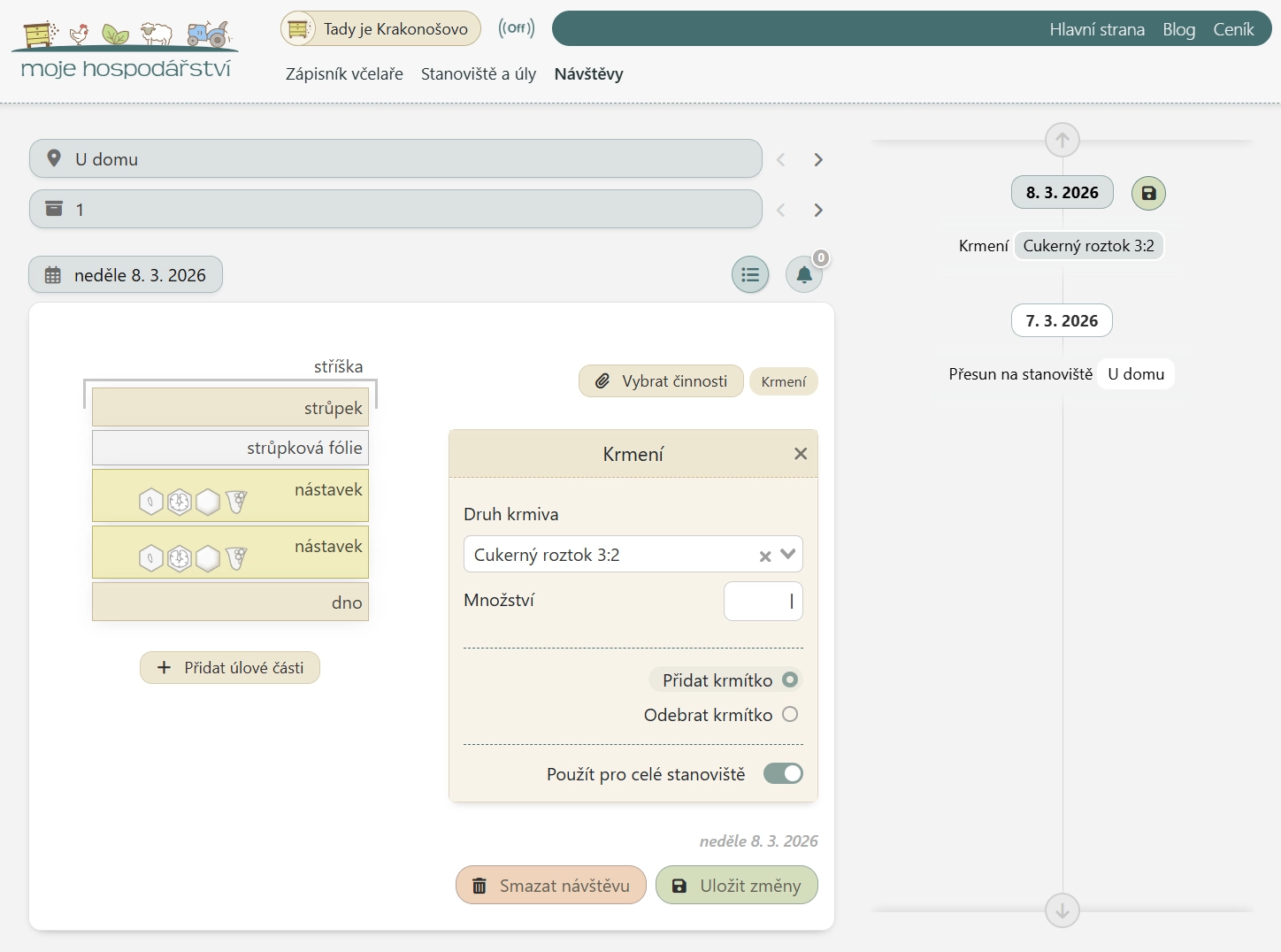Clear the selected Cukerný roztok 3:2 value
The image size is (1281, 952).
click(765, 556)
